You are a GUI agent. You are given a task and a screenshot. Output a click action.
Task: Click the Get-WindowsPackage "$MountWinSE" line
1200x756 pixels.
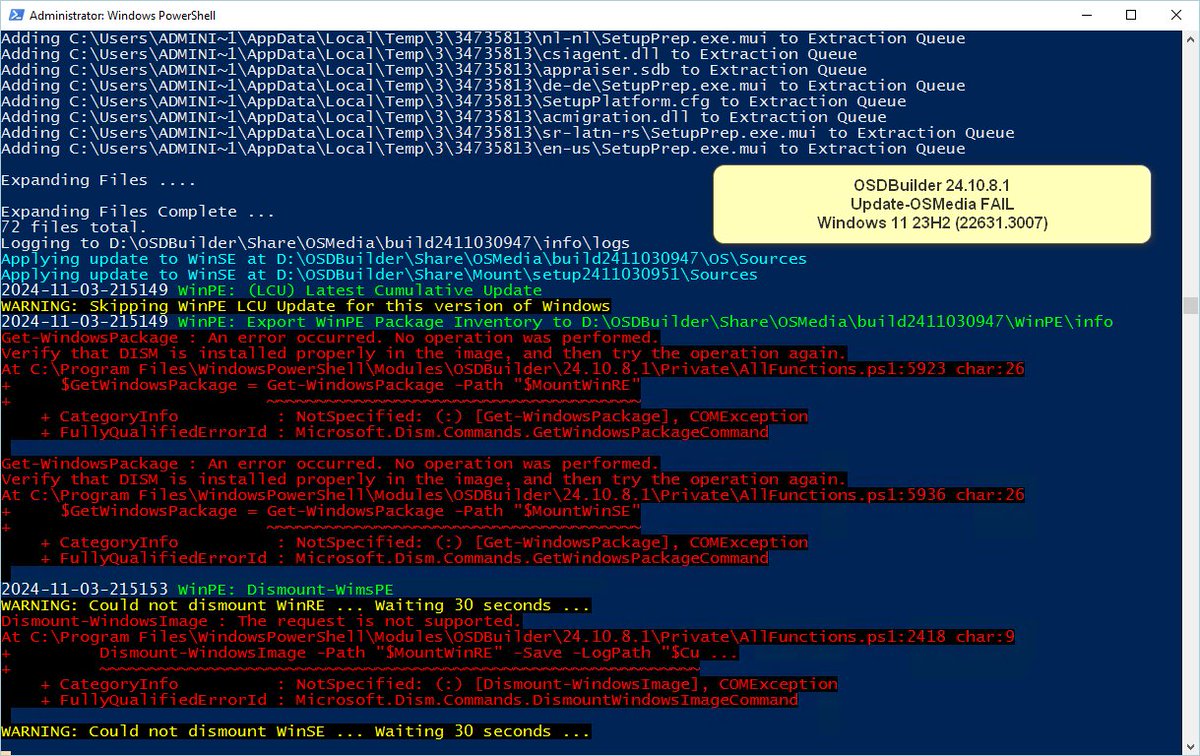tap(320, 511)
